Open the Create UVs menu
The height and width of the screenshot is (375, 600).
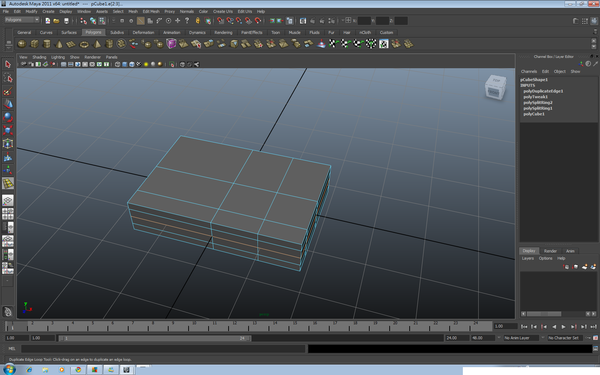click(223, 11)
